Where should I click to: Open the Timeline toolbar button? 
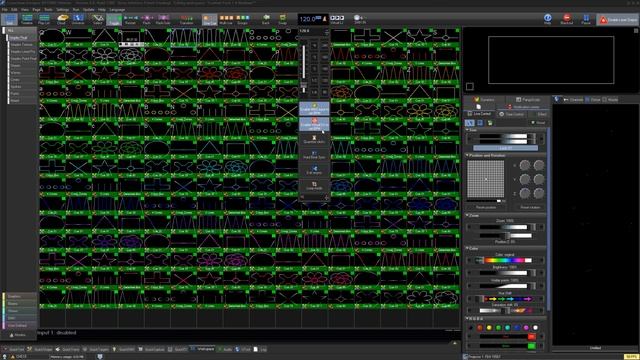coord(27,19)
